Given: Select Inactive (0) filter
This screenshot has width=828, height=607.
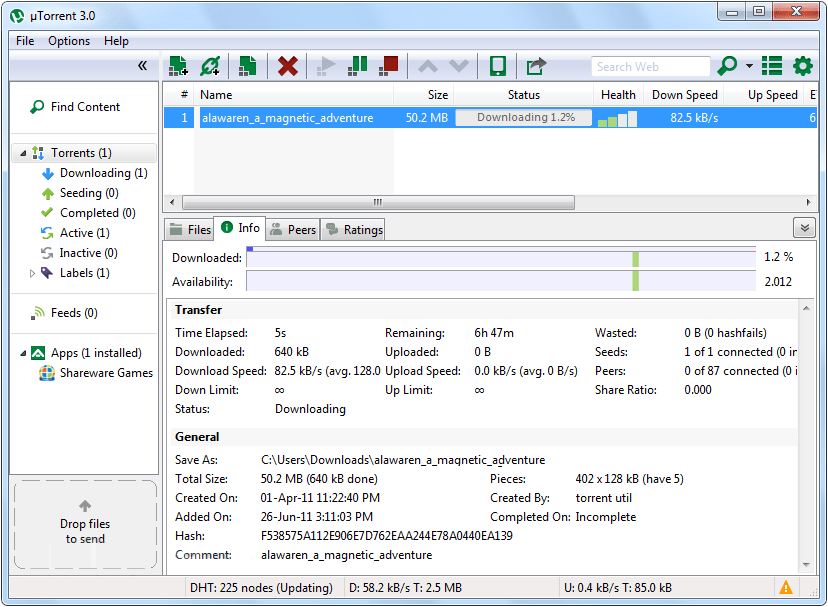Looking at the screenshot, I should [x=88, y=253].
